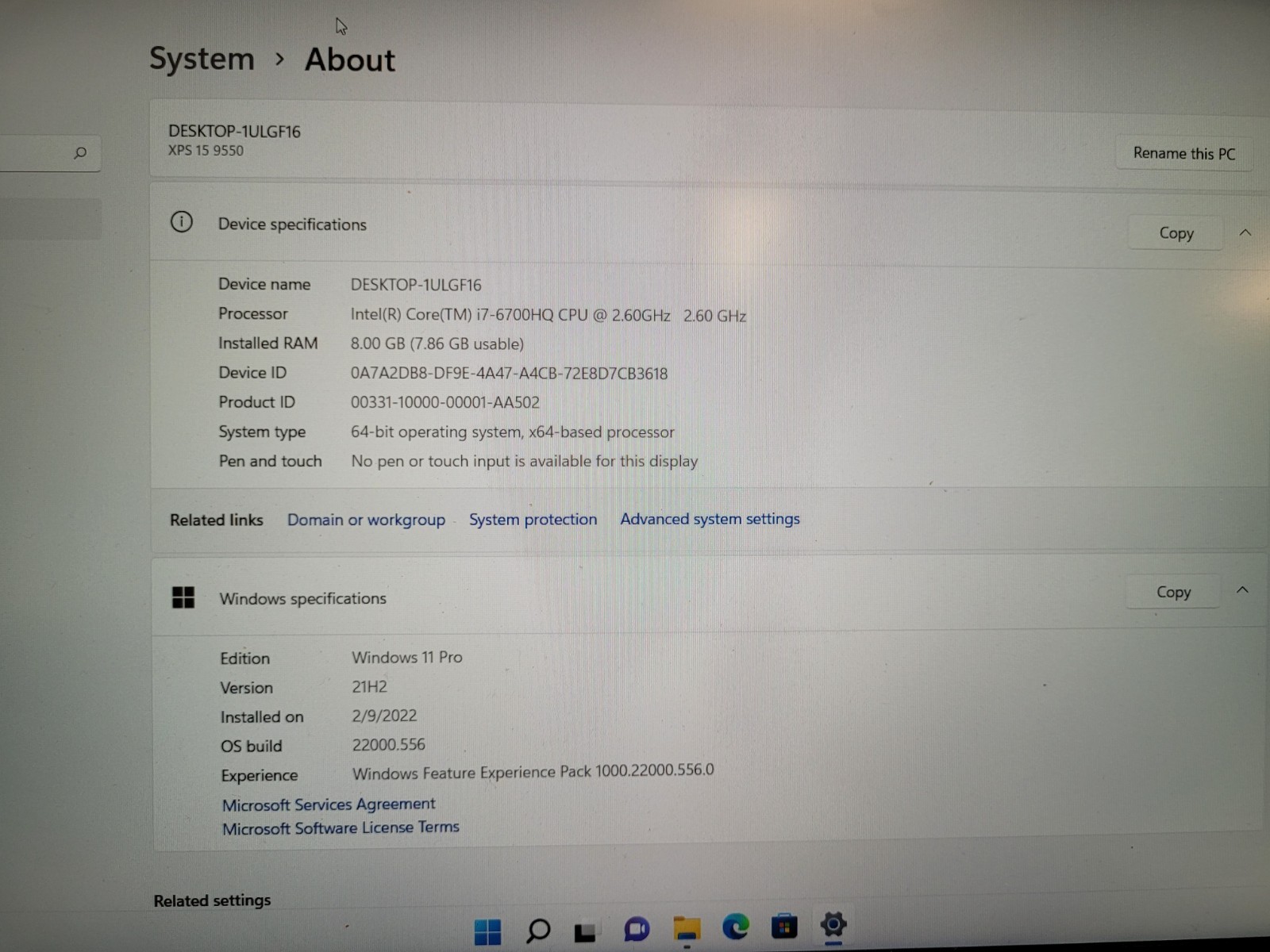Open Microsoft Services Agreement link
This screenshot has width=1270, height=952.
pyautogui.click(x=329, y=804)
